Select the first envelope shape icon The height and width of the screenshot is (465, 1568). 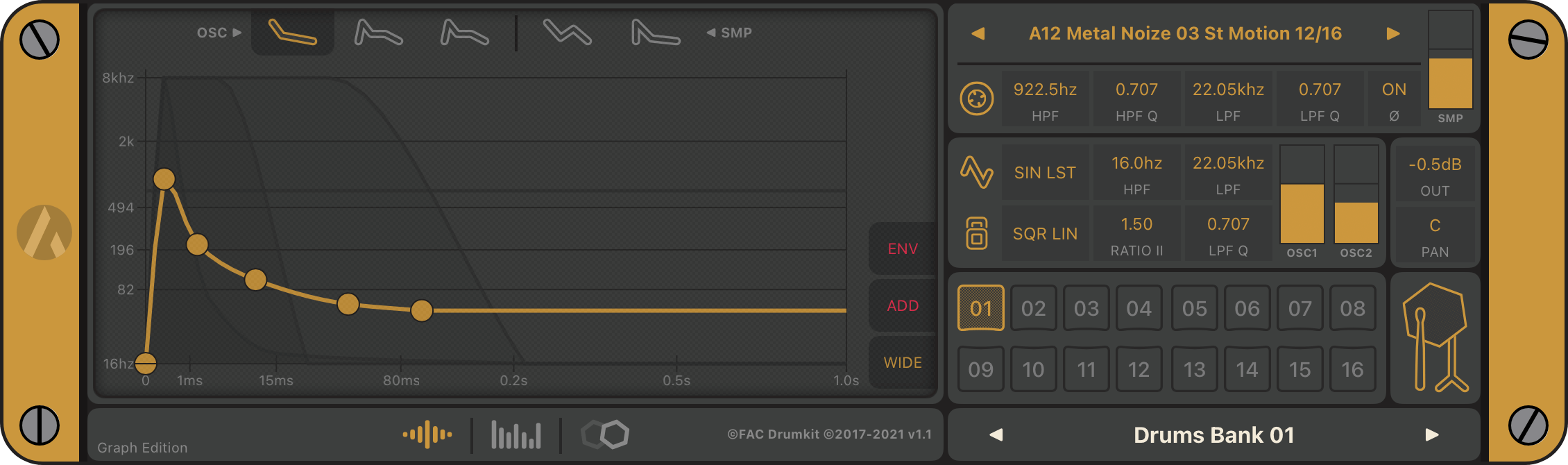point(292,32)
